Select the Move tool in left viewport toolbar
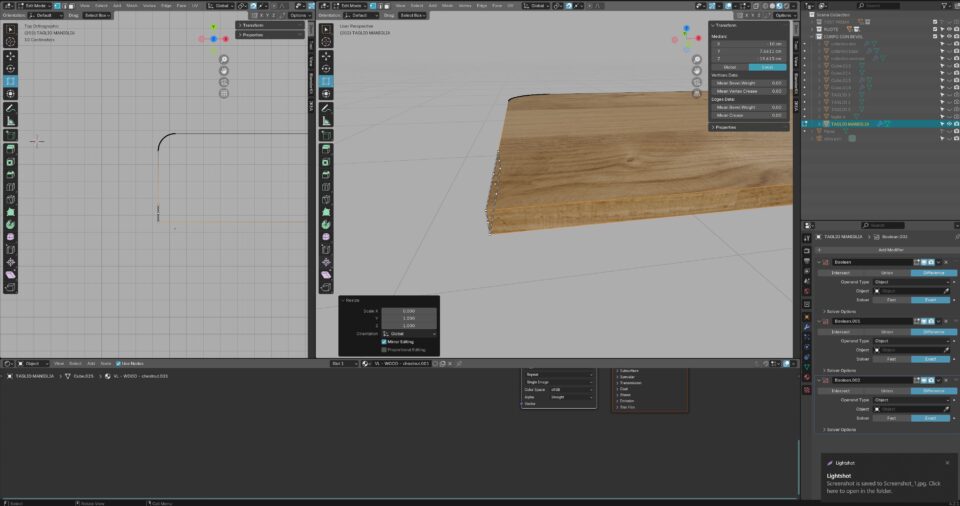Viewport: 960px width, 506px height. coord(10,56)
